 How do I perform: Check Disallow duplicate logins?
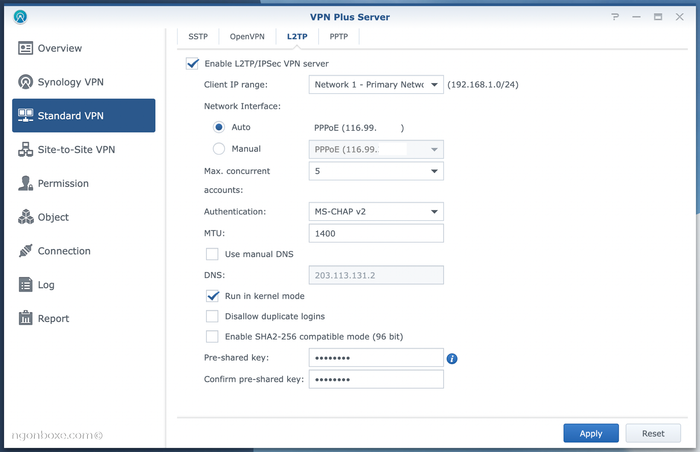(x=212, y=316)
